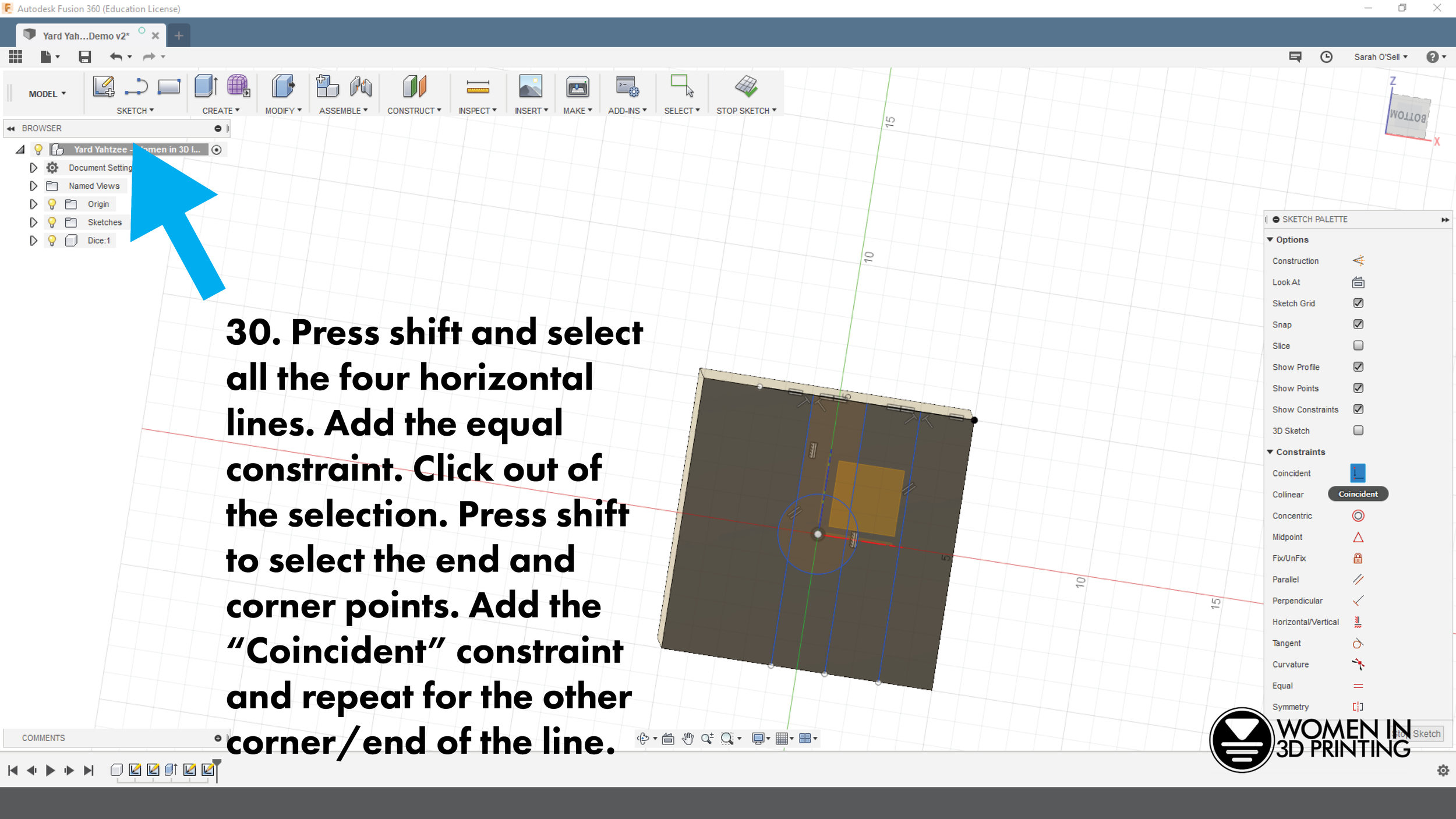Click the New Component assemble icon
Viewport: 1456px width, 819px height.
point(327,86)
